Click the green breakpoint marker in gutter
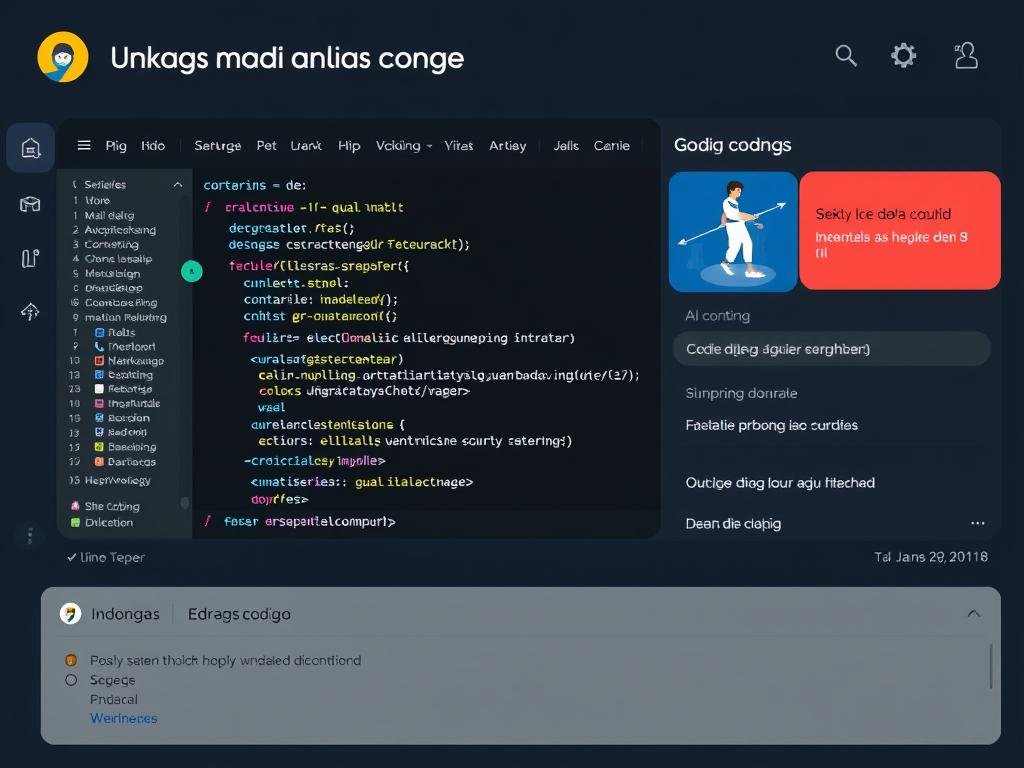Screen dimensions: 1024x768 [x=191, y=270]
